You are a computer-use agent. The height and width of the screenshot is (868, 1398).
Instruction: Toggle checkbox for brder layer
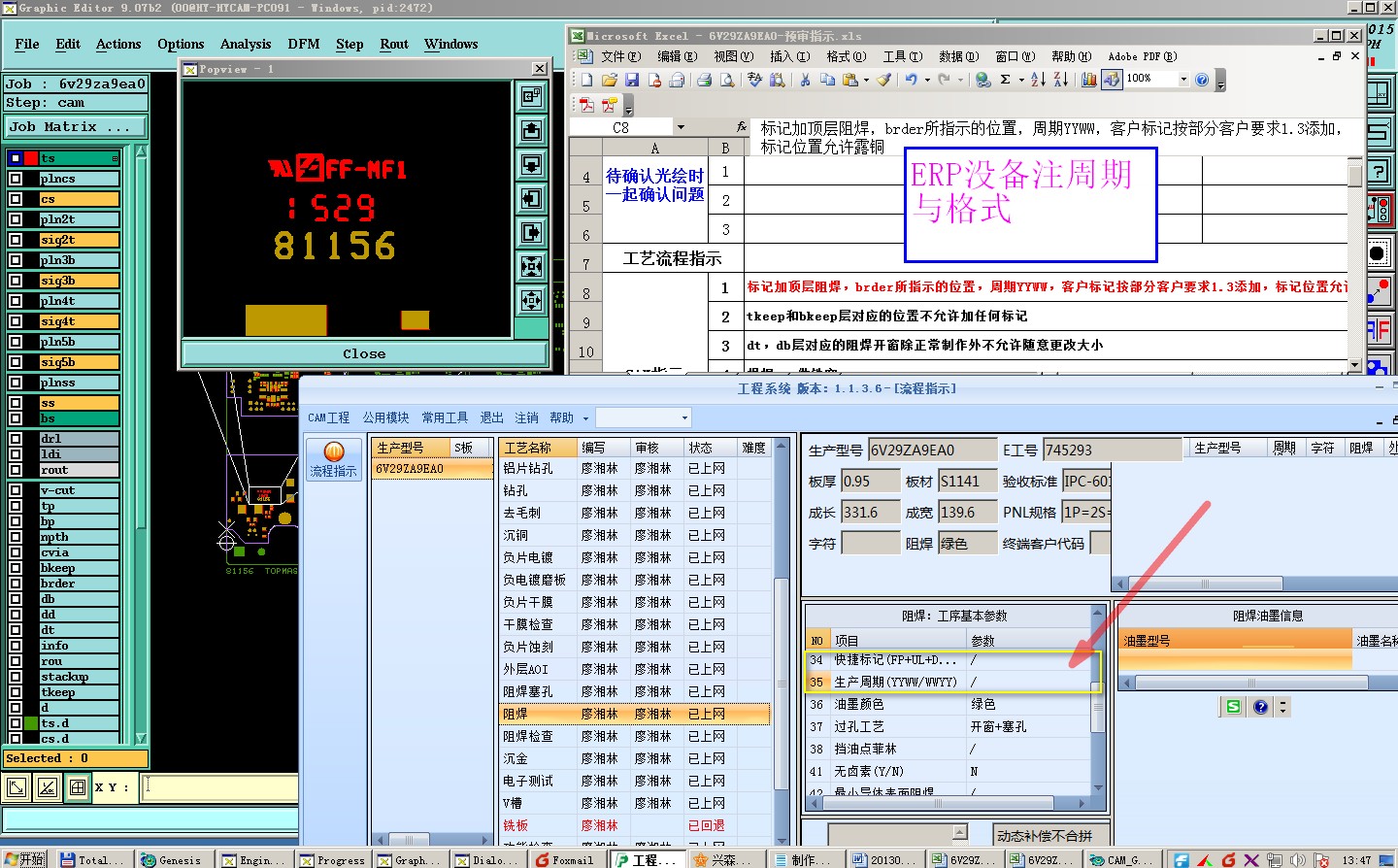16,584
